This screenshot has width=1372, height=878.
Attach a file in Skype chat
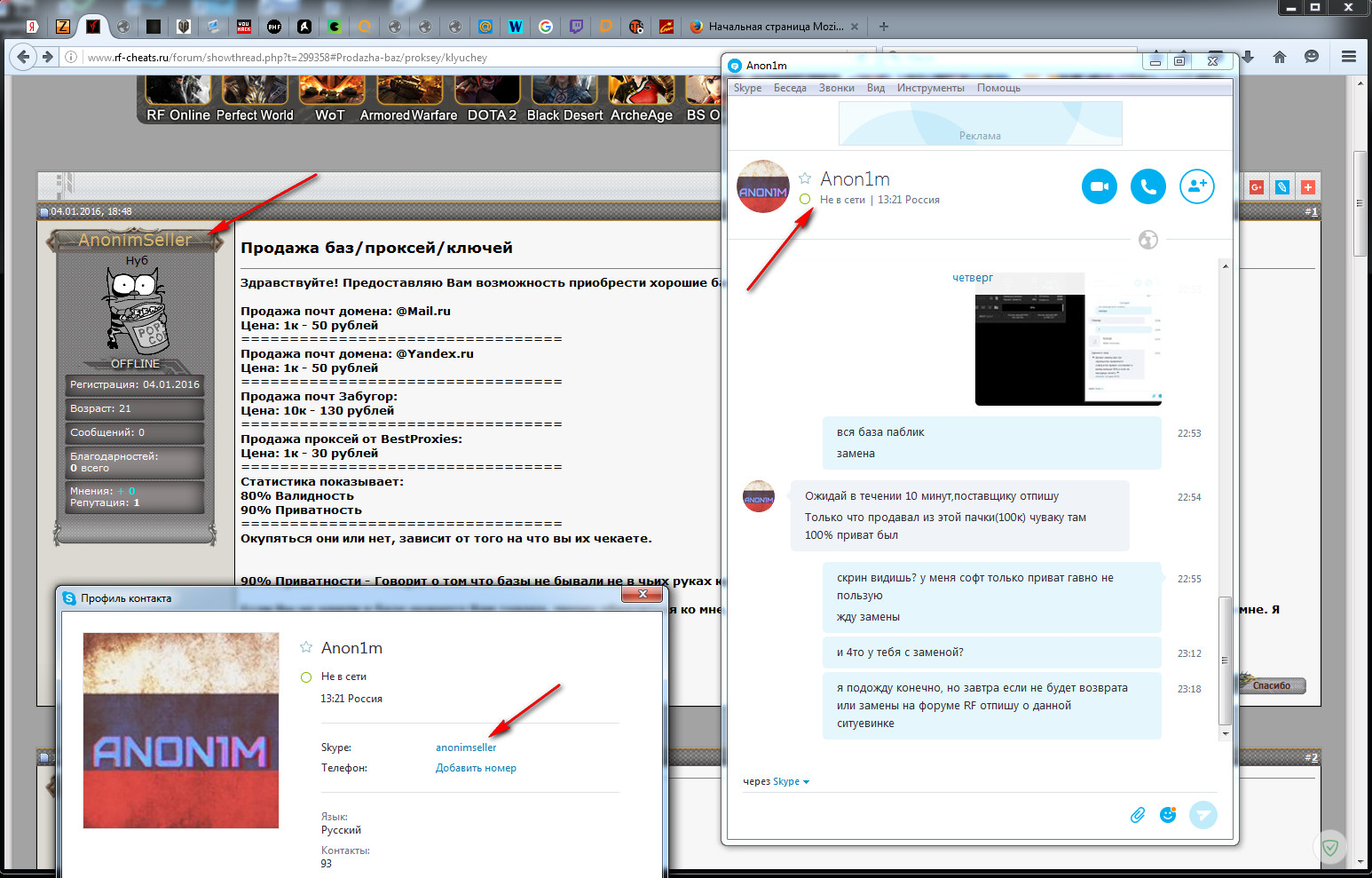1138,815
